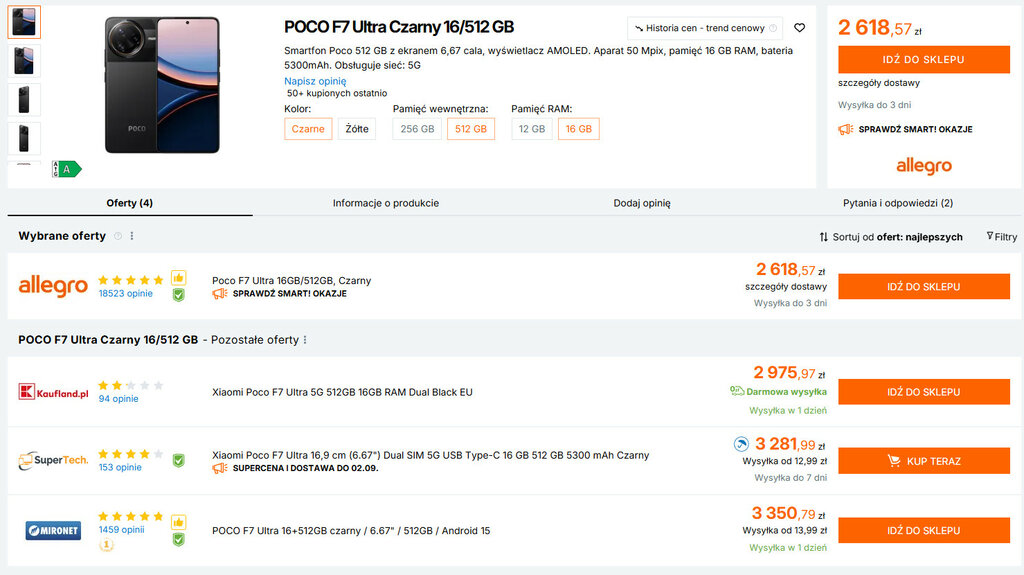Select the second product thumbnail image

[24, 61]
